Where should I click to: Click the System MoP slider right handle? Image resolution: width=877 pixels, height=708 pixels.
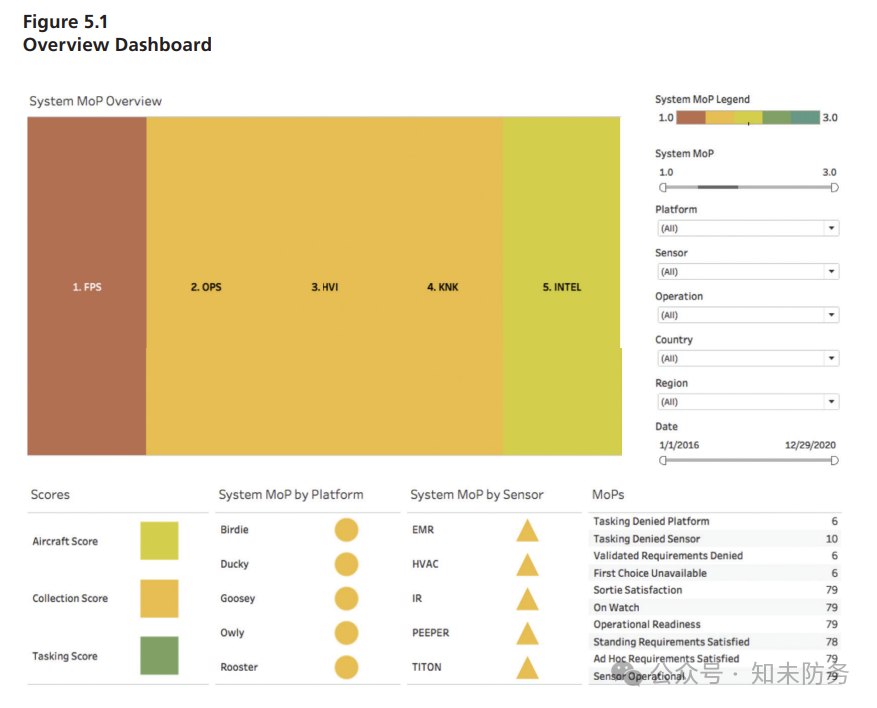pos(834,187)
